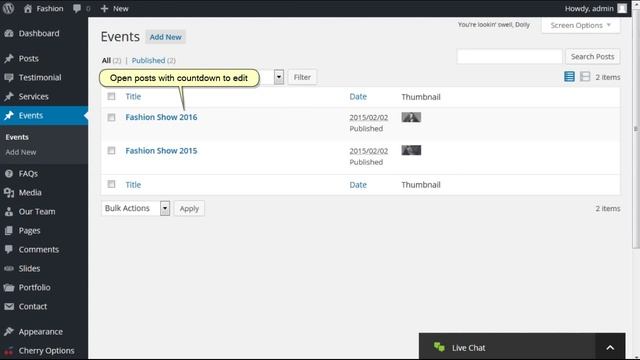Screen dimensions: 640x360
Task: Switch to excerpt view icon
Action: pyautogui.click(x=585, y=77)
